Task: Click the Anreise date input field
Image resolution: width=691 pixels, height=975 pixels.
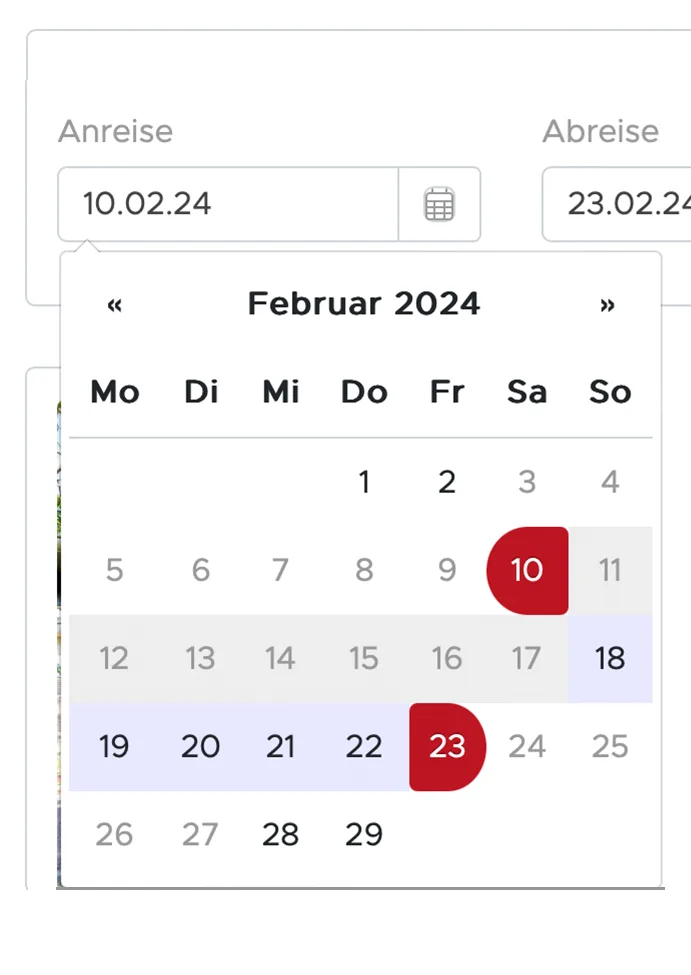Action: (x=228, y=204)
